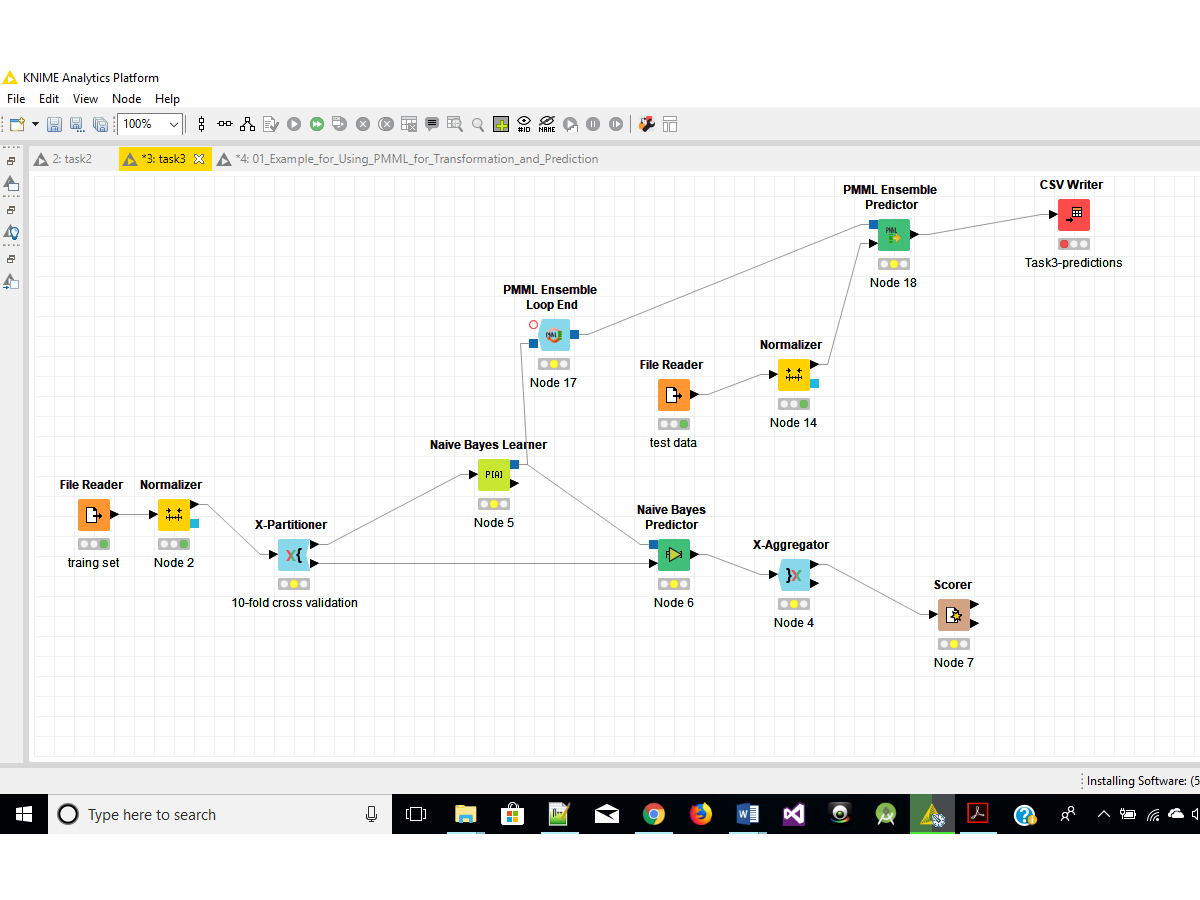Click the Save workflow icon
This screenshot has width=1200, height=900.
tap(54, 124)
